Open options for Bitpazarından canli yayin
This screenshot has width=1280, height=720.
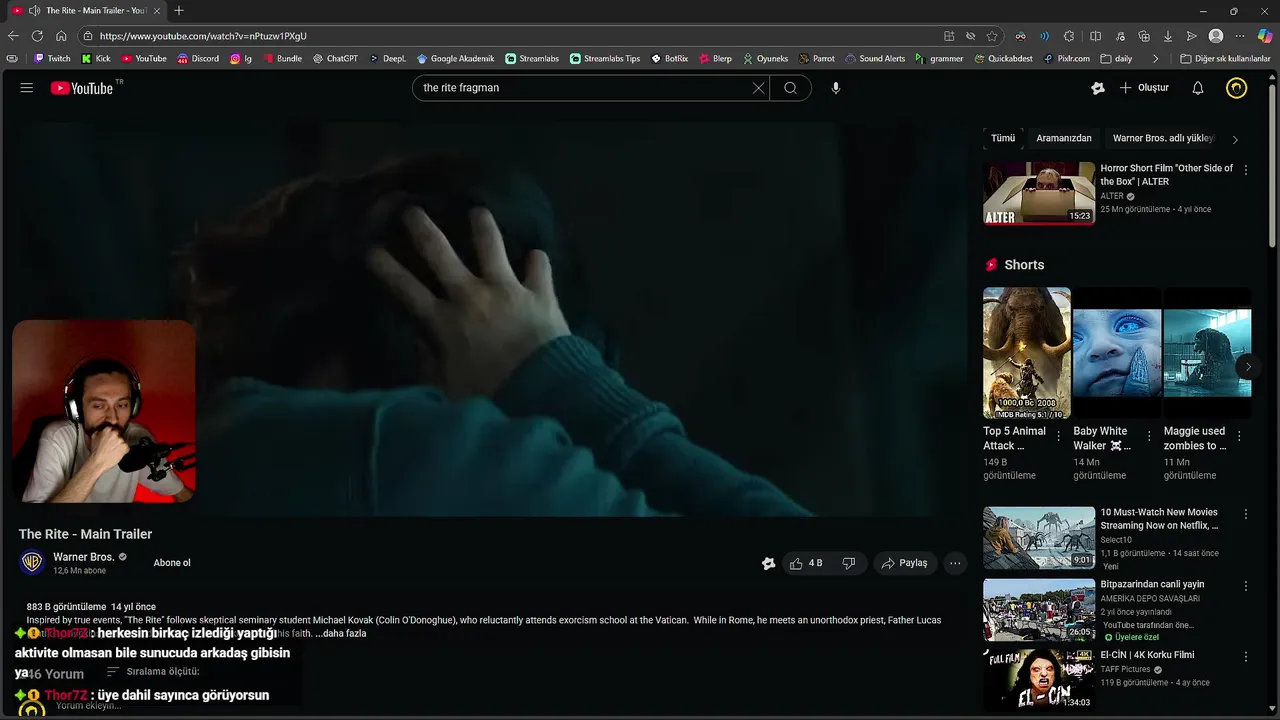[x=1246, y=586]
